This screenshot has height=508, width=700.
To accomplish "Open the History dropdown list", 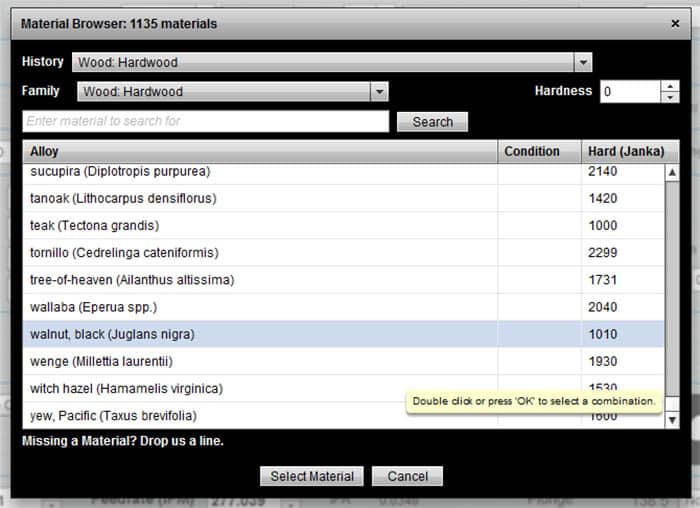I will pyautogui.click(x=583, y=62).
